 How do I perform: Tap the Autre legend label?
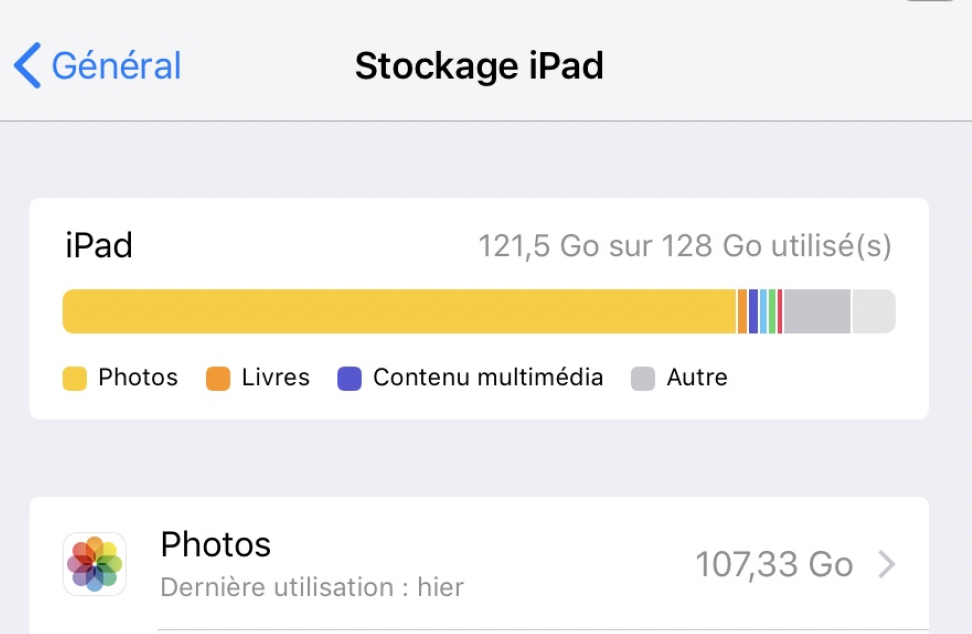click(697, 377)
